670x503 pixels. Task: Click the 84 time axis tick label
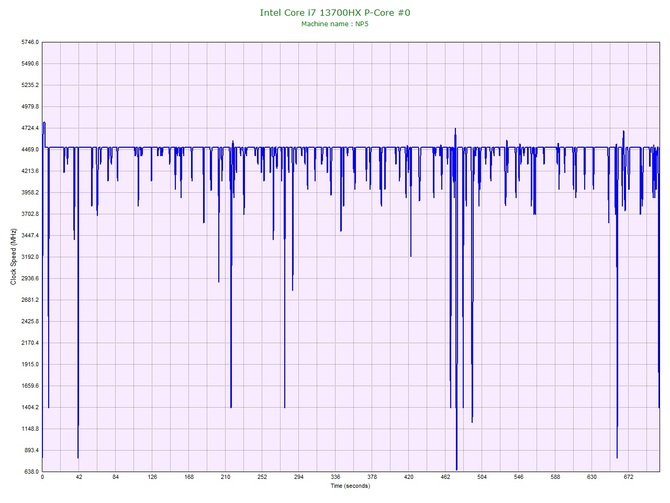click(115, 477)
